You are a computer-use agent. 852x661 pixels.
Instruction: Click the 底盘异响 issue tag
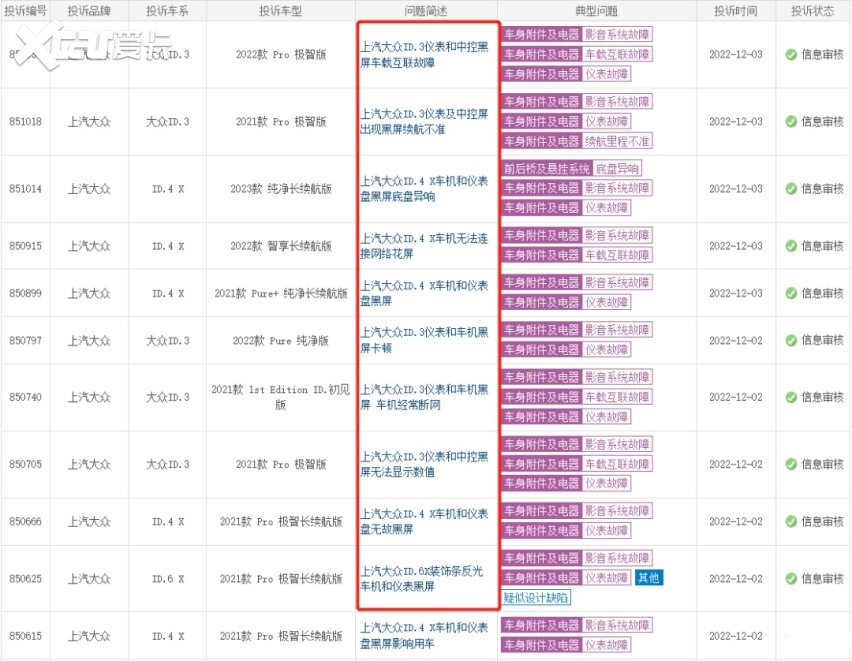click(x=617, y=169)
